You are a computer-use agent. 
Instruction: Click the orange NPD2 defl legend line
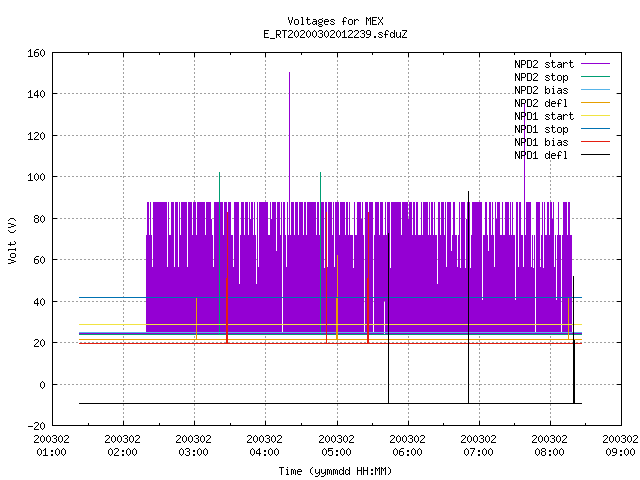(x=595, y=102)
